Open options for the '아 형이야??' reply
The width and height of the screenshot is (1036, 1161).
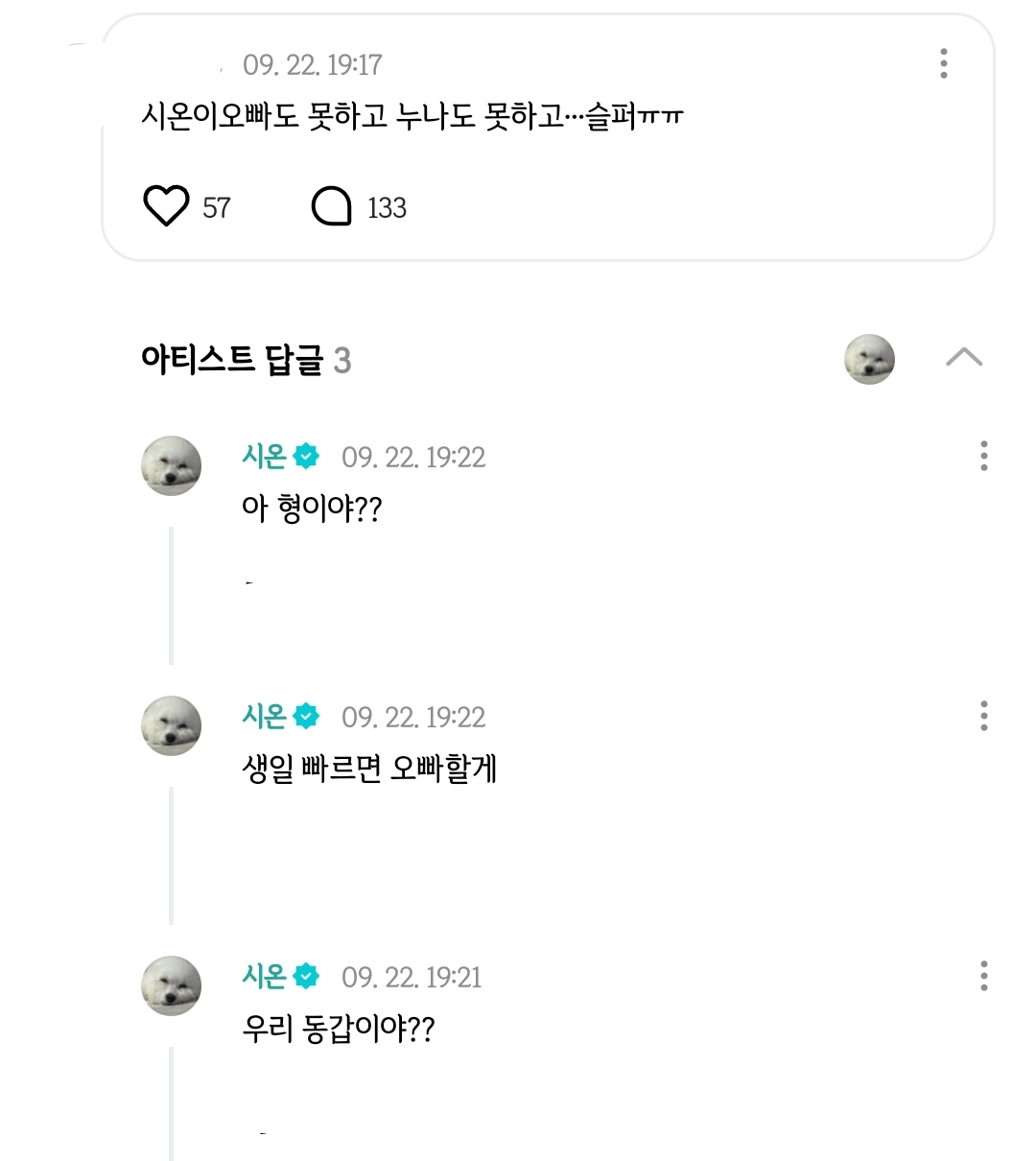click(x=983, y=456)
